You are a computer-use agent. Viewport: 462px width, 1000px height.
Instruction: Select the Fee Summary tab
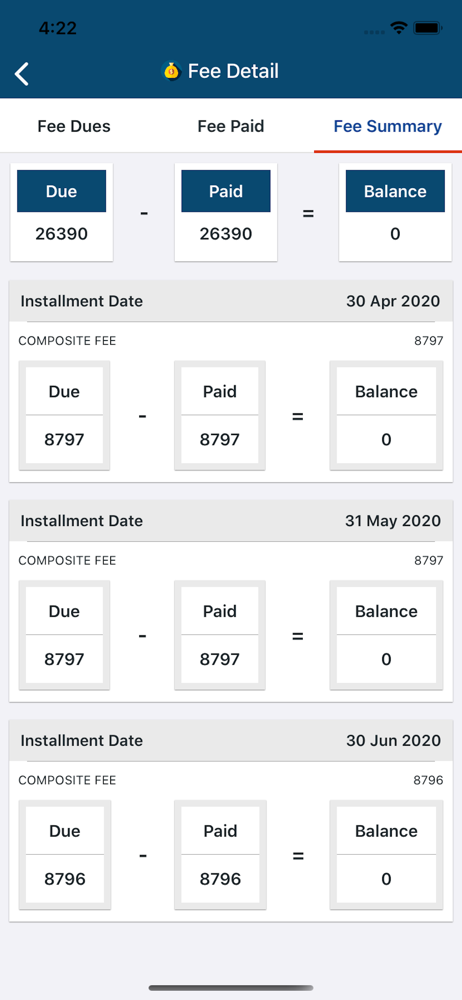click(x=388, y=126)
